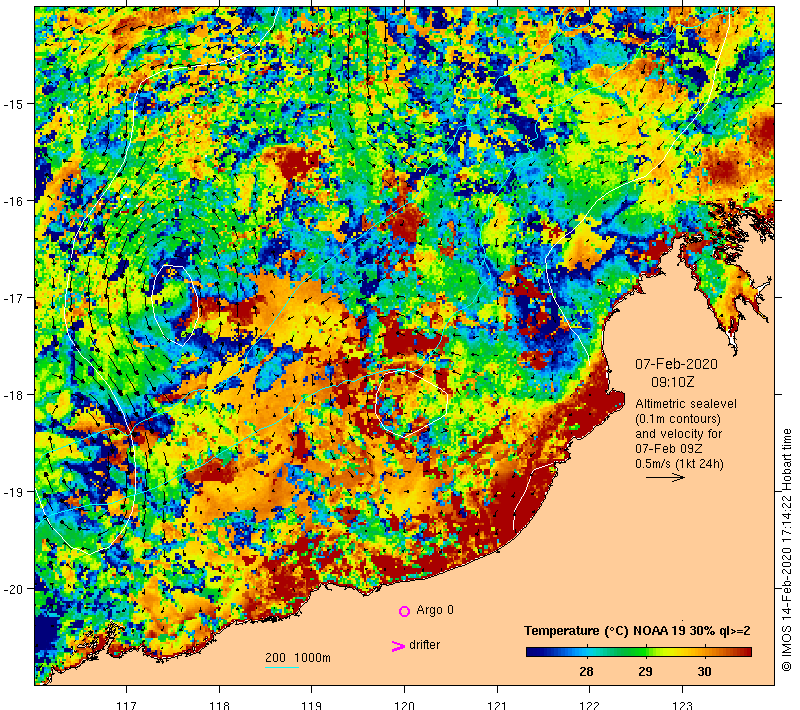Image resolution: width=800 pixels, height=710 pixels.
Task: Click the -15 latitude axis label
Action: (x=13, y=104)
